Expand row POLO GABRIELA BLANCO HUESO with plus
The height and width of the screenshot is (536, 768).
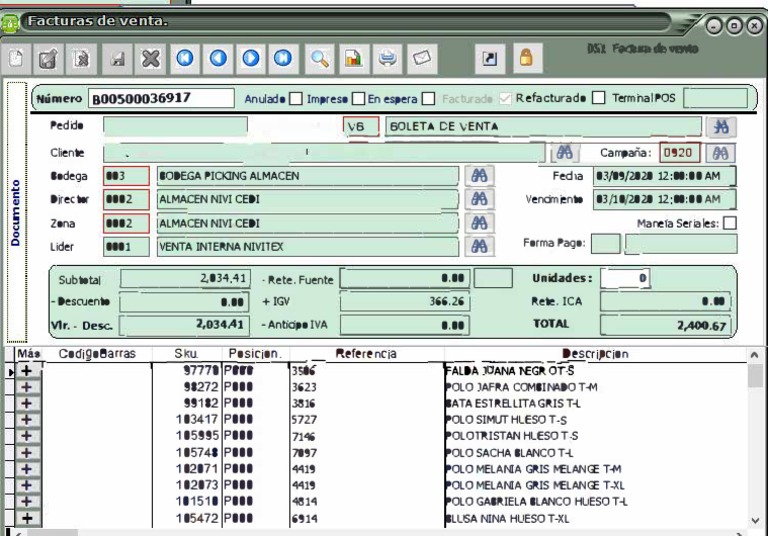click(x=27, y=502)
